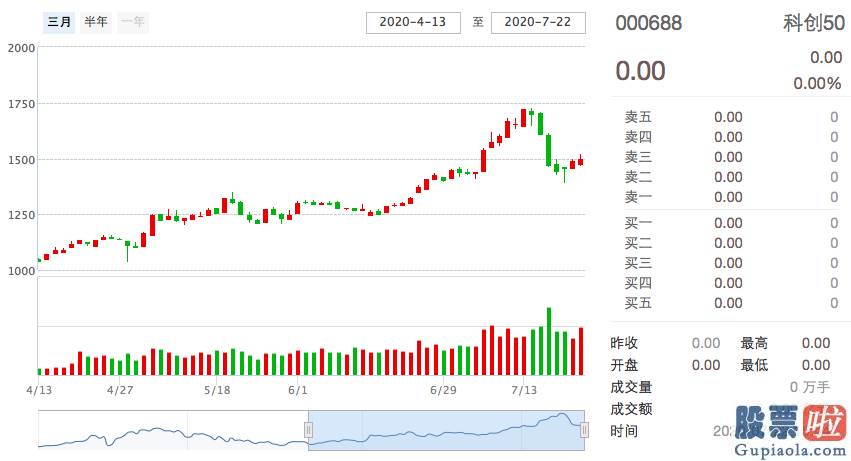
Task: Click the end date field 2020-7-22
Action: [538, 22]
